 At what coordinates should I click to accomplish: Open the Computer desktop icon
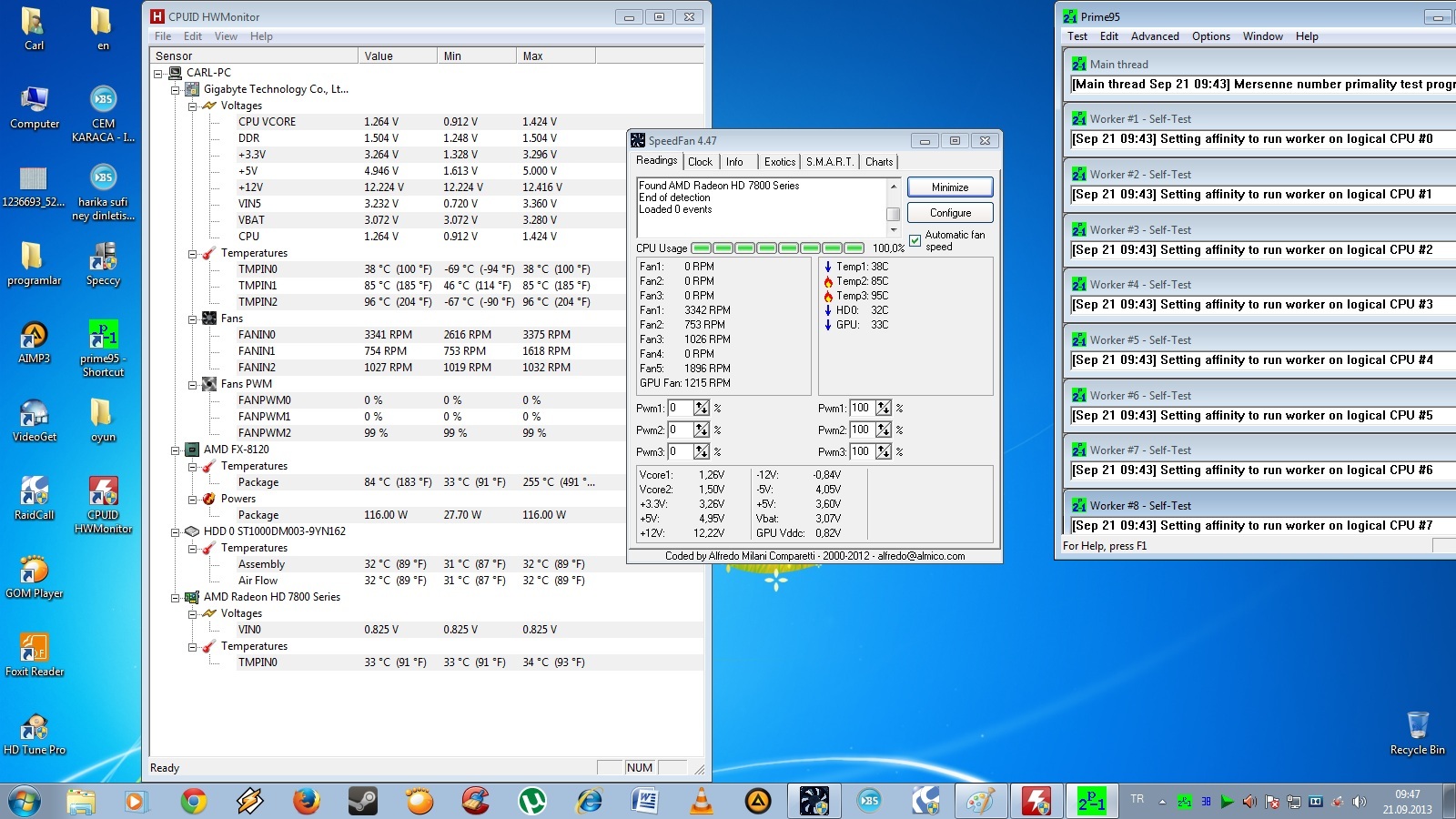coord(34,108)
